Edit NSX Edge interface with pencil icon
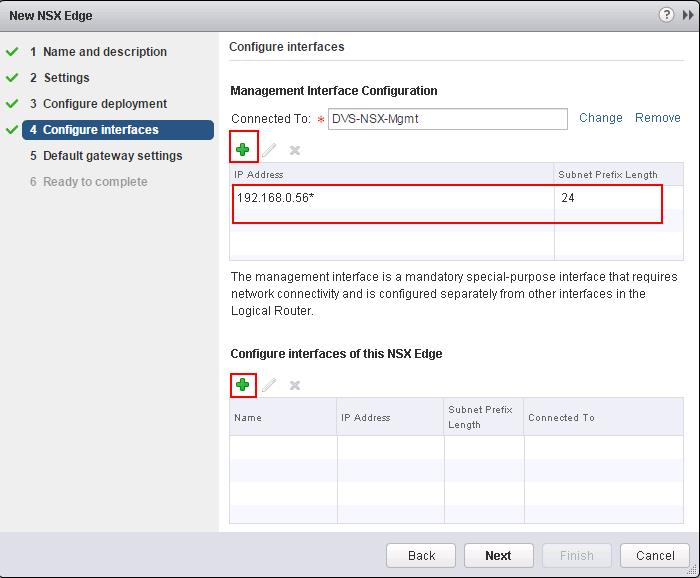This screenshot has height=578, width=700. tap(269, 385)
